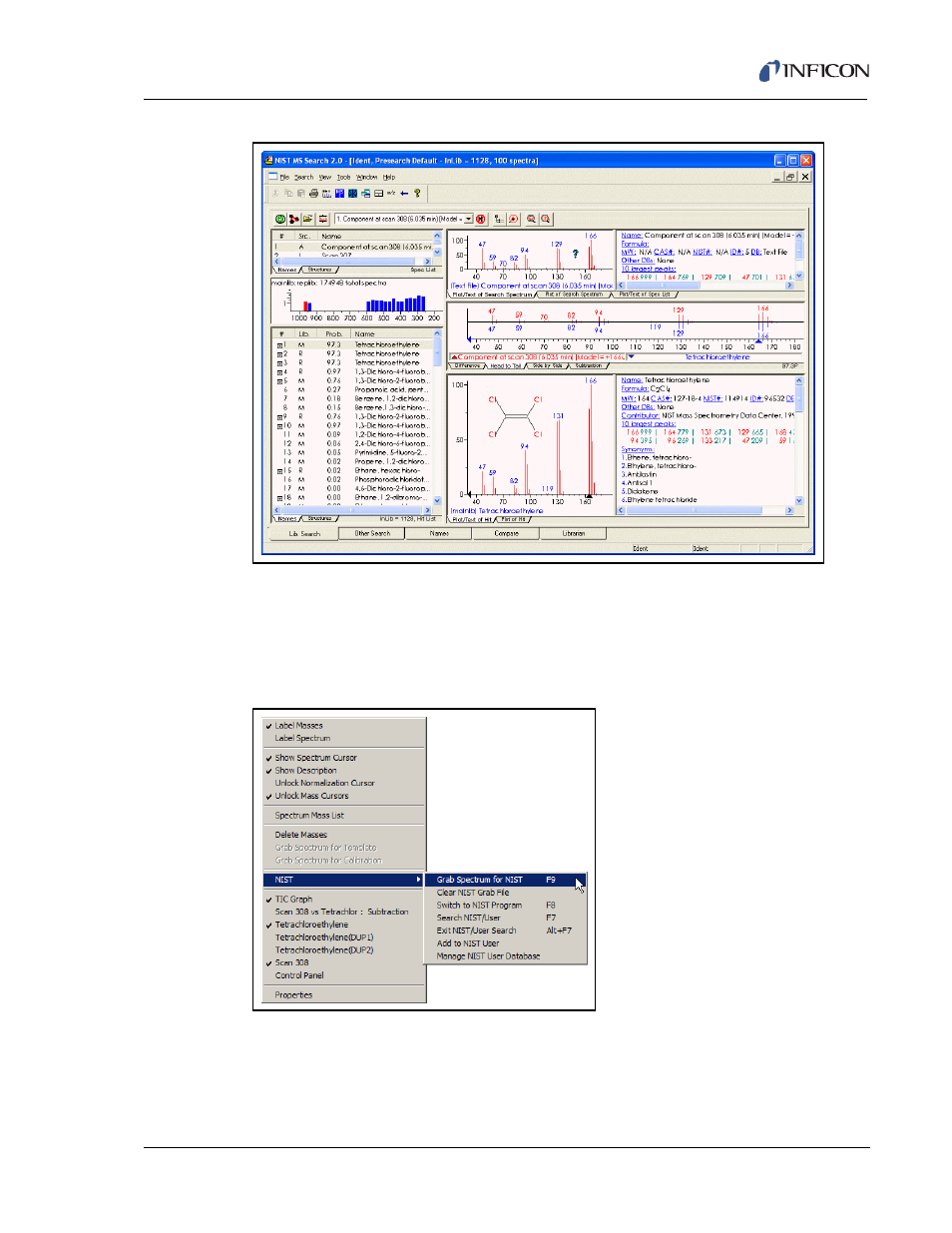952x1233 pixels.
Task: Expand hit list row 9 plus box
Action: [x=279, y=416]
